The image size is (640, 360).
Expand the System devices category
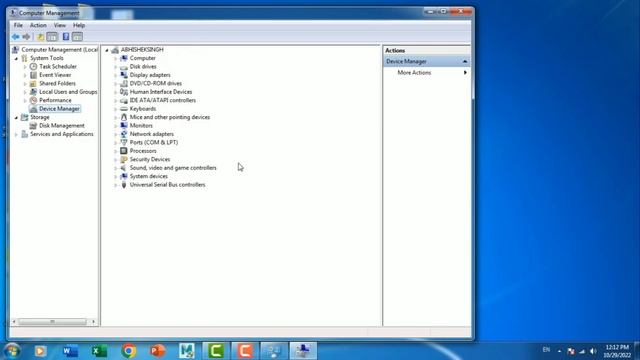tap(116, 177)
